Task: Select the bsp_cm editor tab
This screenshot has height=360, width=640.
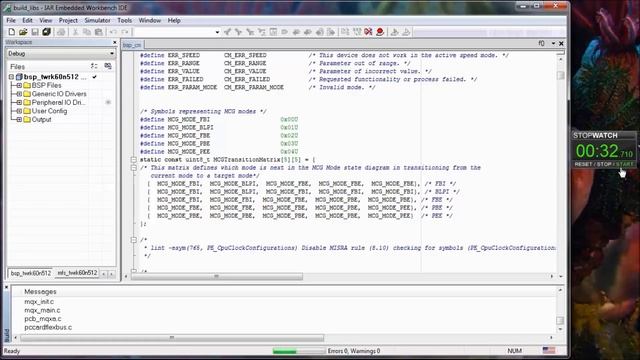Action: pyautogui.click(x=132, y=45)
